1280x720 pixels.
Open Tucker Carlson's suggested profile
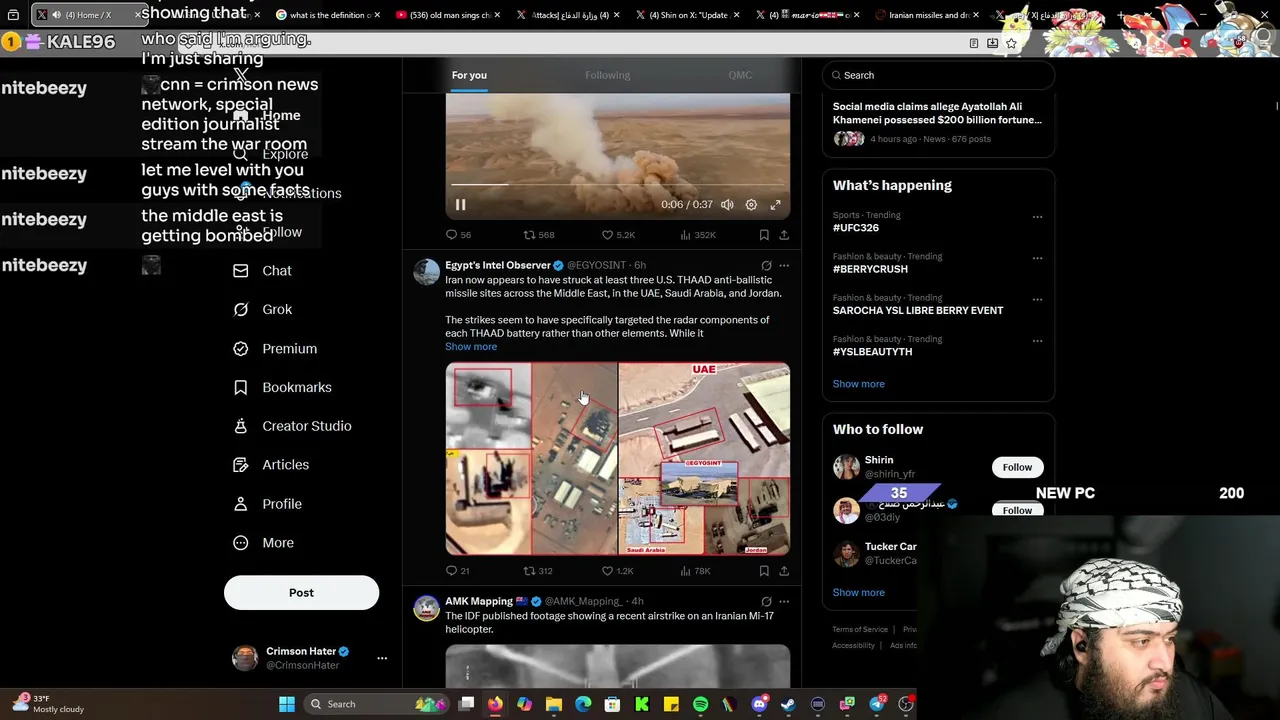[x=875, y=553]
